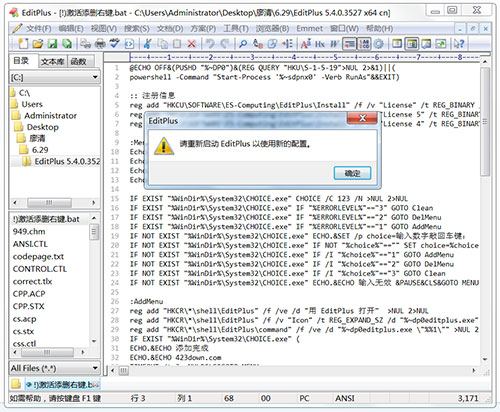The height and width of the screenshot is (412, 500).
Task: Select the 6.29 folder in directory tree
Action: click(x=40, y=150)
